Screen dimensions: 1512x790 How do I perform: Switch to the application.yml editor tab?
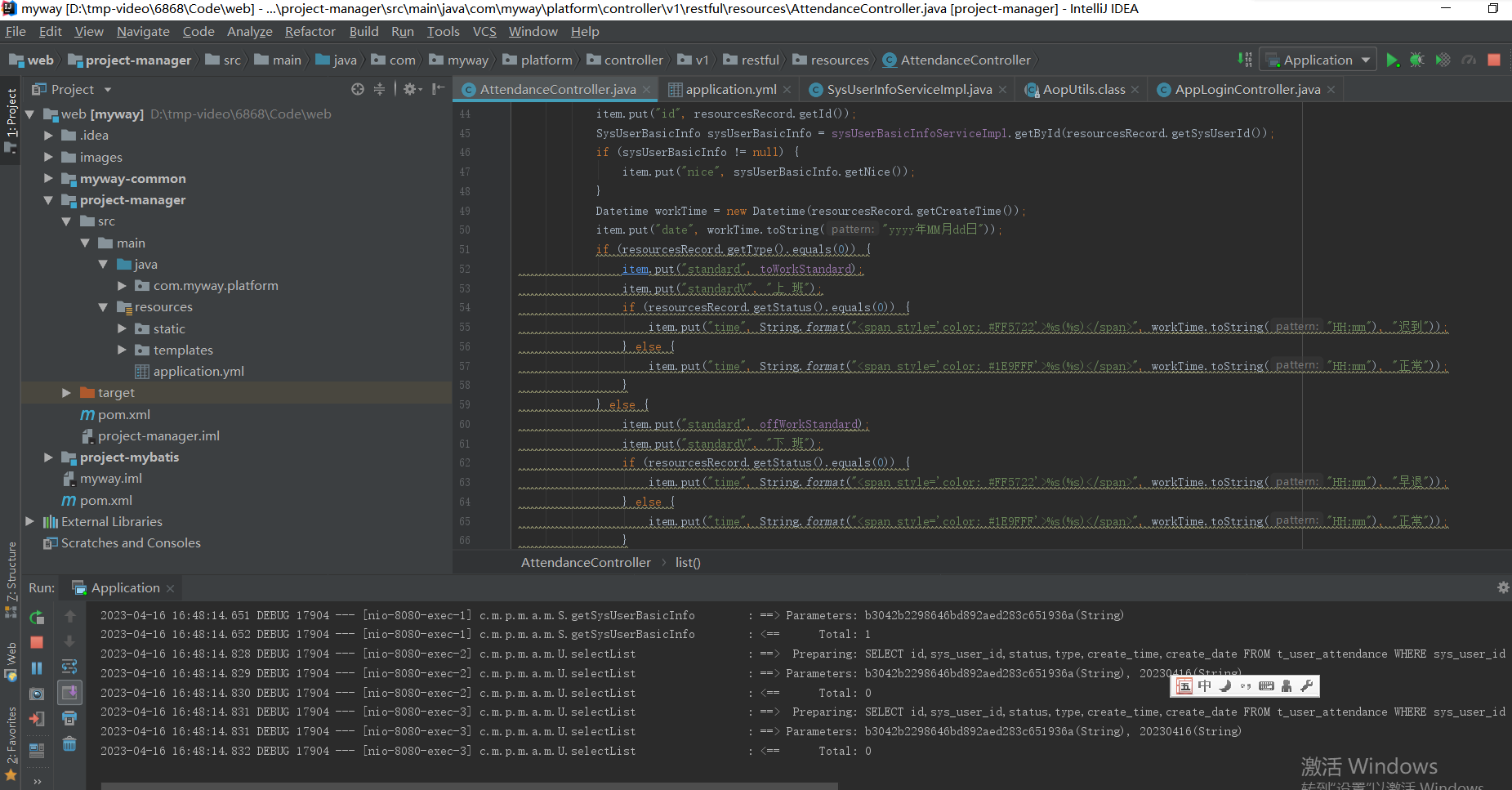coord(730,89)
